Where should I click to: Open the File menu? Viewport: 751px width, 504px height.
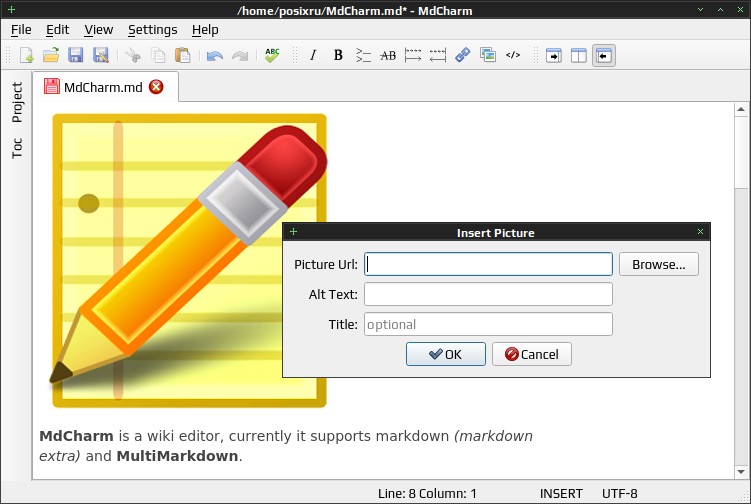pos(21,30)
